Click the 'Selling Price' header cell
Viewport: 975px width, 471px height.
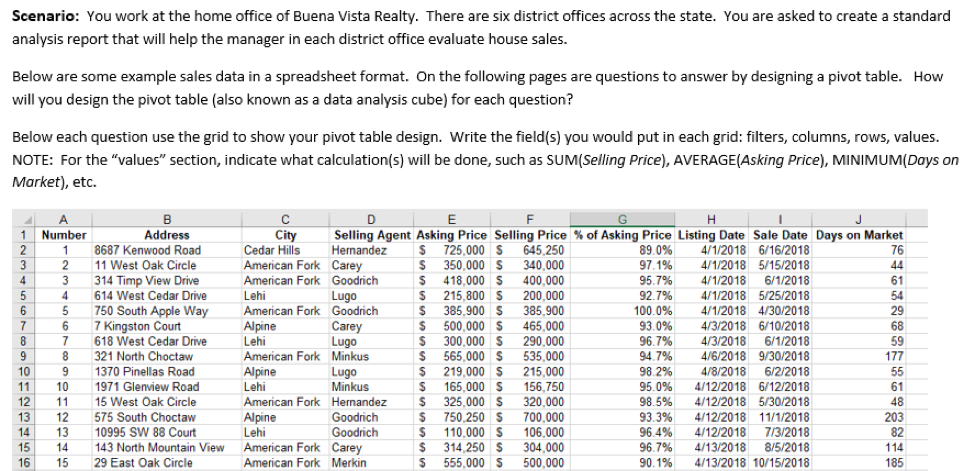530,235
